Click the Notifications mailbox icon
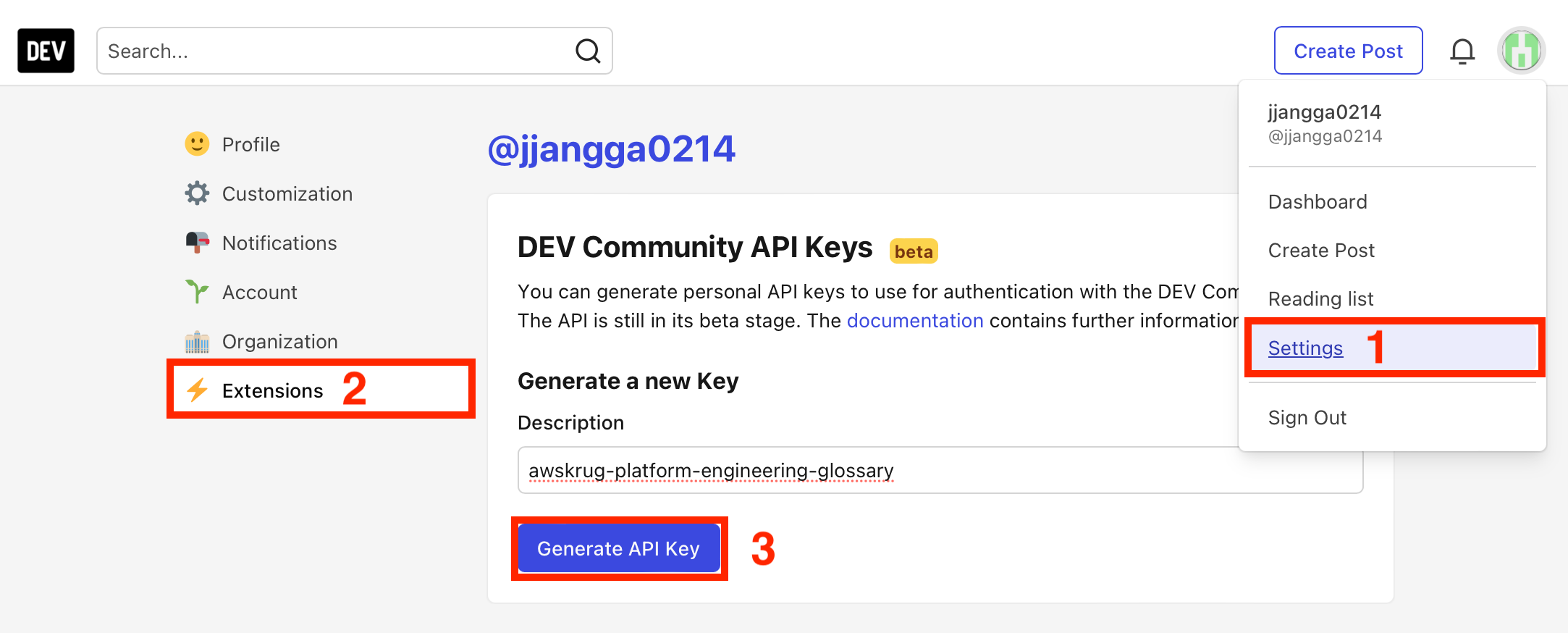The width and height of the screenshot is (1568, 633). pos(197,243)
